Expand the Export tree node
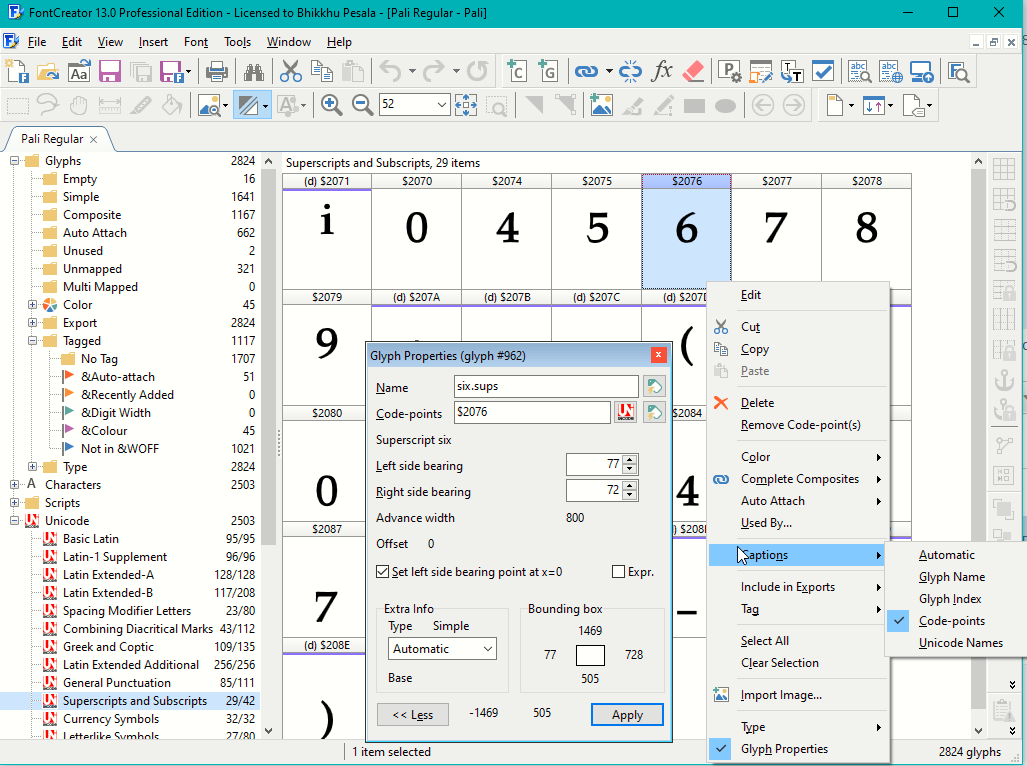This screenshot has height=766, width=1027. pos(32,323)
